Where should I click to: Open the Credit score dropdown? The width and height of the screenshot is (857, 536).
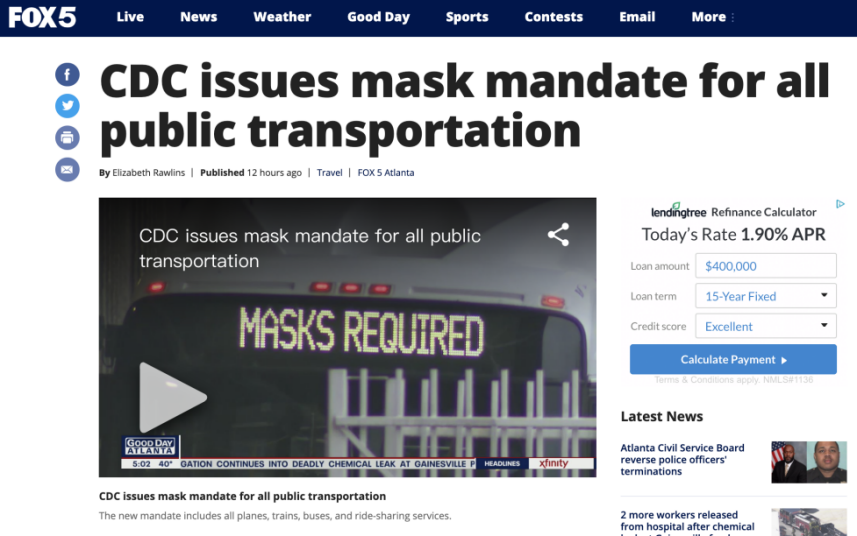[x=766, y=326]
